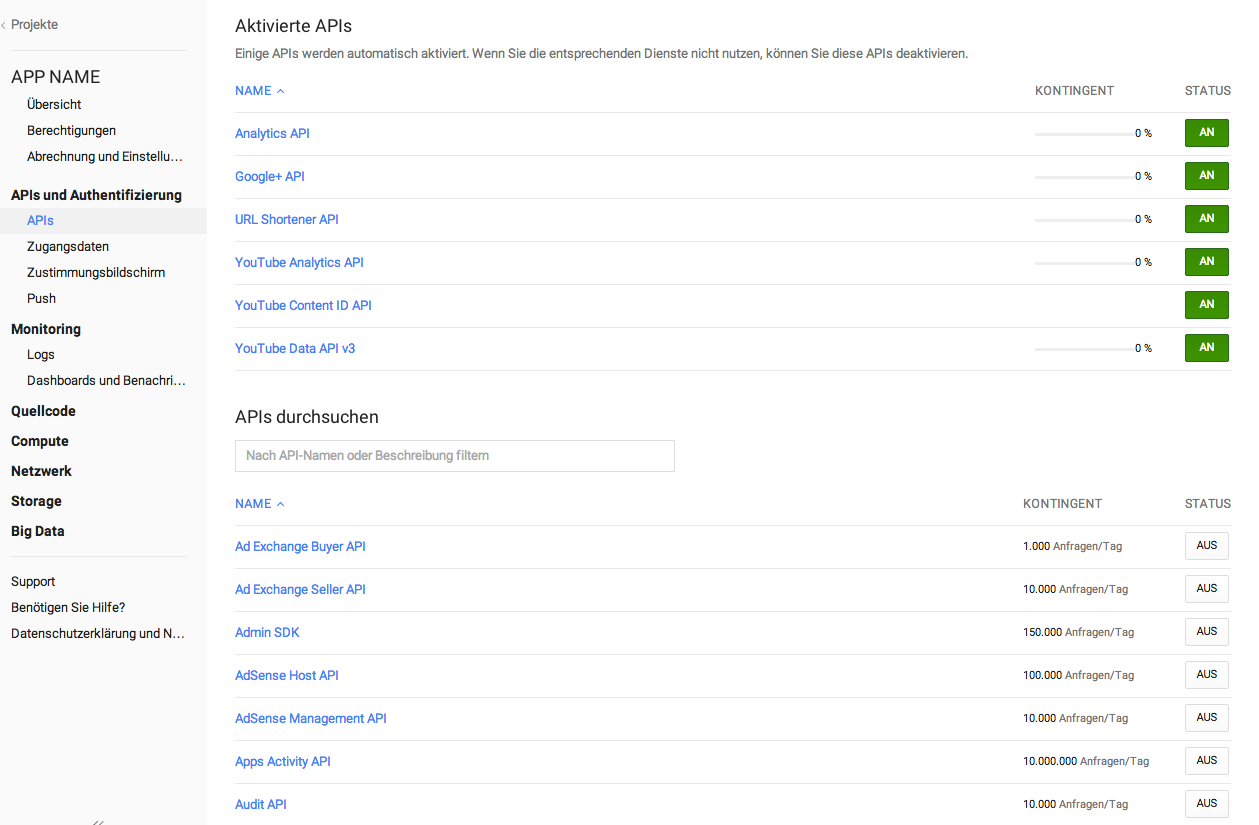Turn off Analytics API

point(1207,133)
